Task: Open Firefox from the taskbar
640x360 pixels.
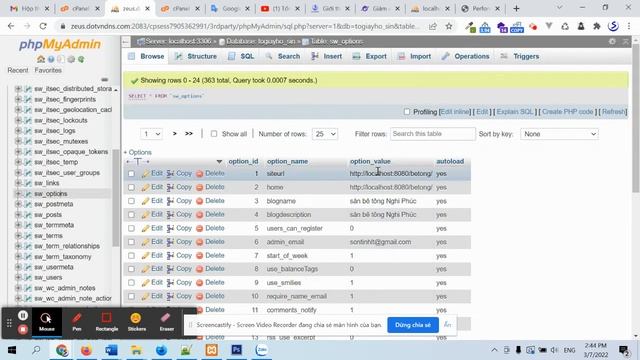Action: tap(86, 350)
